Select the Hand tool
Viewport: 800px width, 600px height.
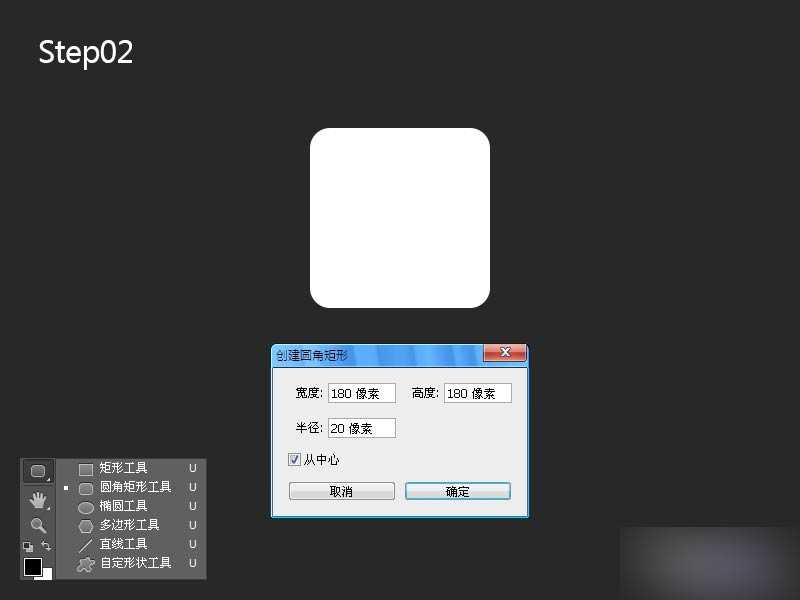coord(38,500)
